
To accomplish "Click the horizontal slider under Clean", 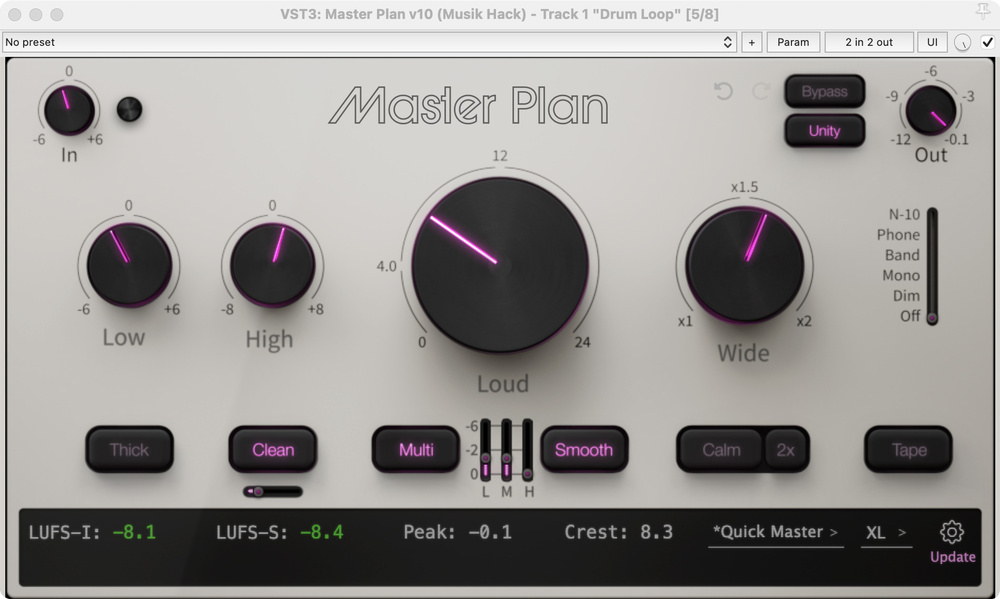I will point(273,491).
